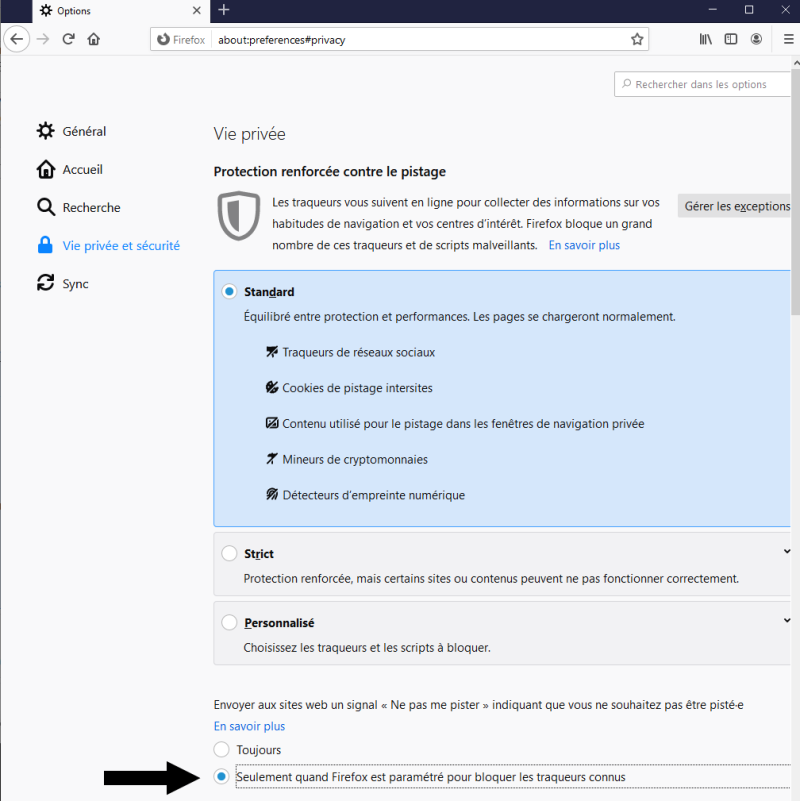Click the forward navigation arrow
800x801 pixels.
coord(43,39)
